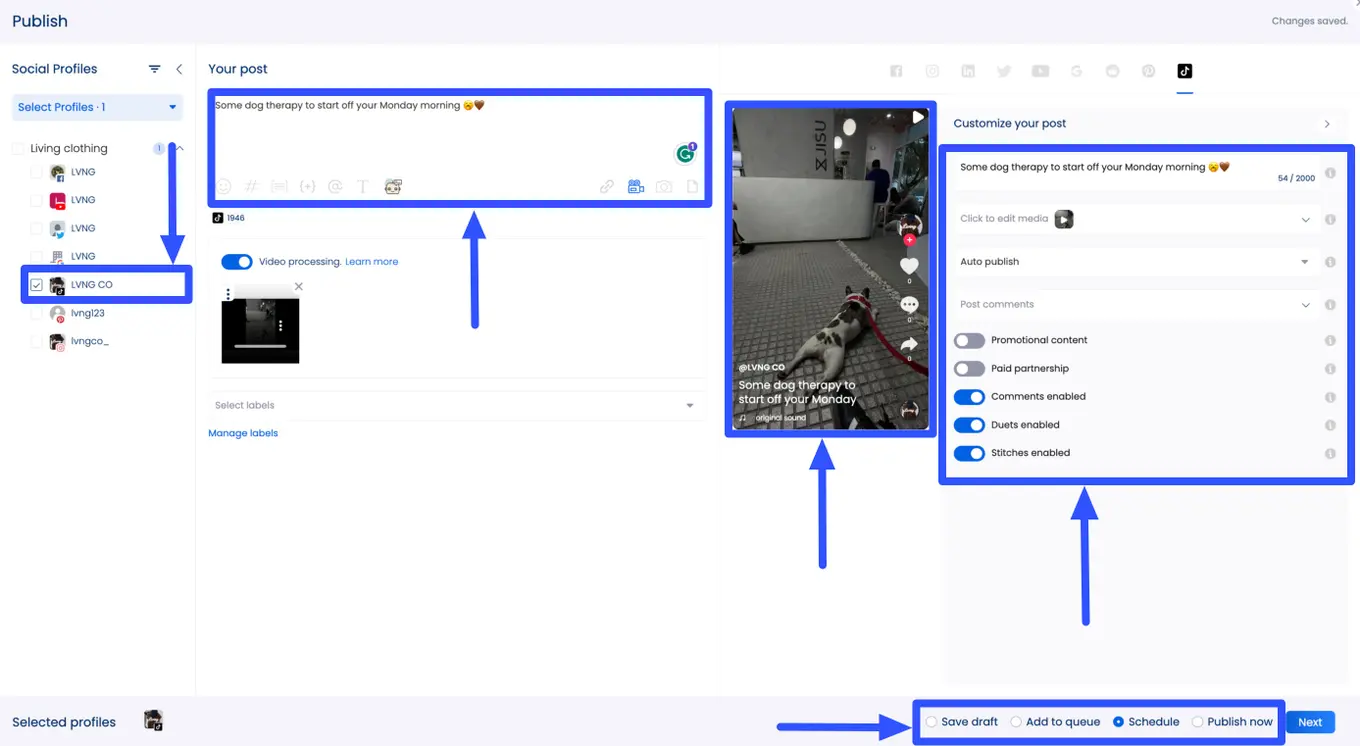
Task: Enable the Paid partnership toggle
Action: click(x=968, y=368)
